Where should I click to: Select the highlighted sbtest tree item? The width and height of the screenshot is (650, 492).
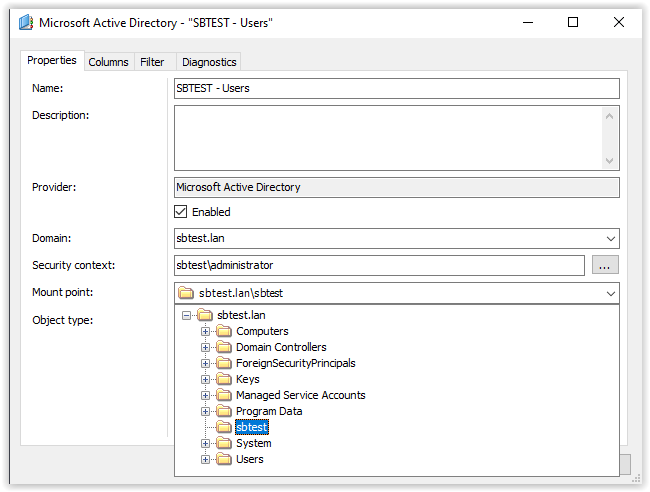click(x=252, y=427)
